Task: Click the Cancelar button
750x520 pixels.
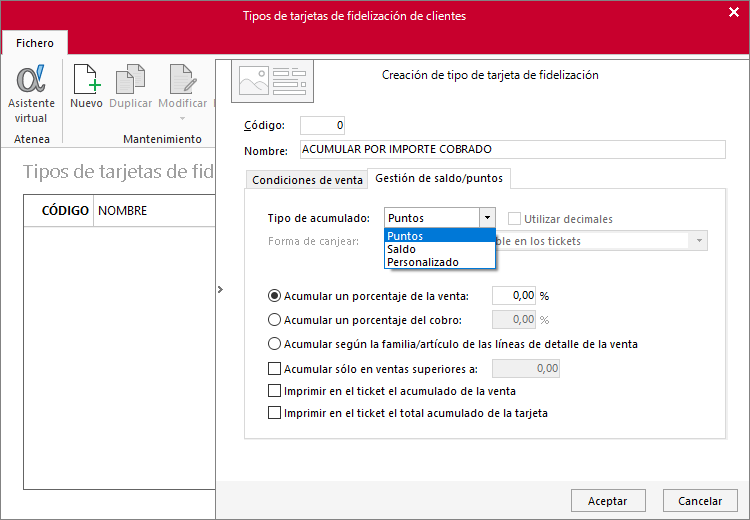Action: tap(700, 500)
